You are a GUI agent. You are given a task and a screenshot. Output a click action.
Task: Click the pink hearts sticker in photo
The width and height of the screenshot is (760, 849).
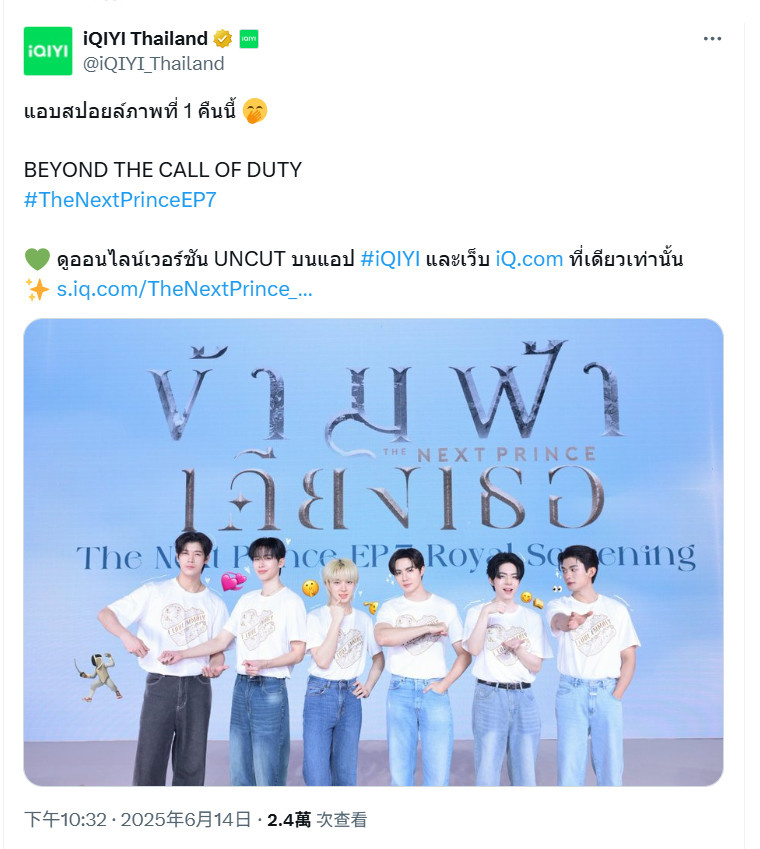pyautogui.click(x=233, y=582)
